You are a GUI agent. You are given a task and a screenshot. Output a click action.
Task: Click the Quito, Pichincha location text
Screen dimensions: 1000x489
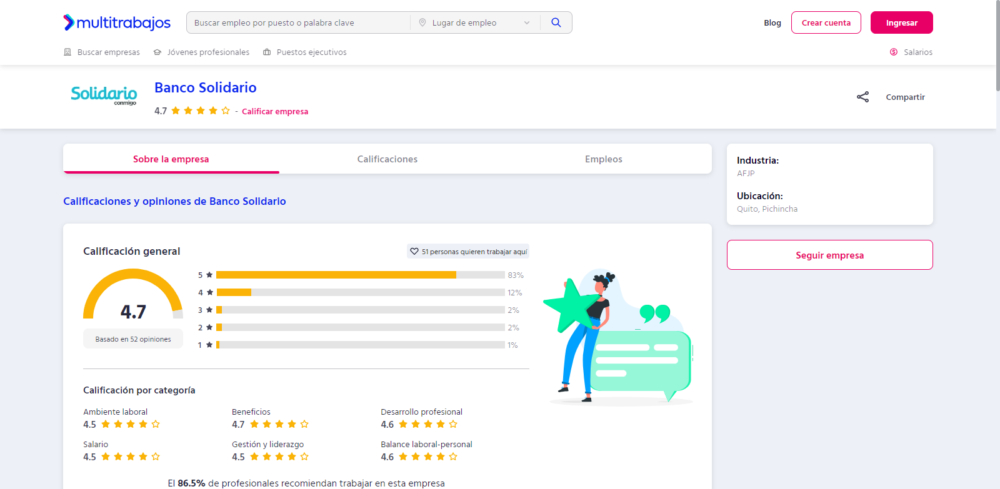click(x=767, y=209)
